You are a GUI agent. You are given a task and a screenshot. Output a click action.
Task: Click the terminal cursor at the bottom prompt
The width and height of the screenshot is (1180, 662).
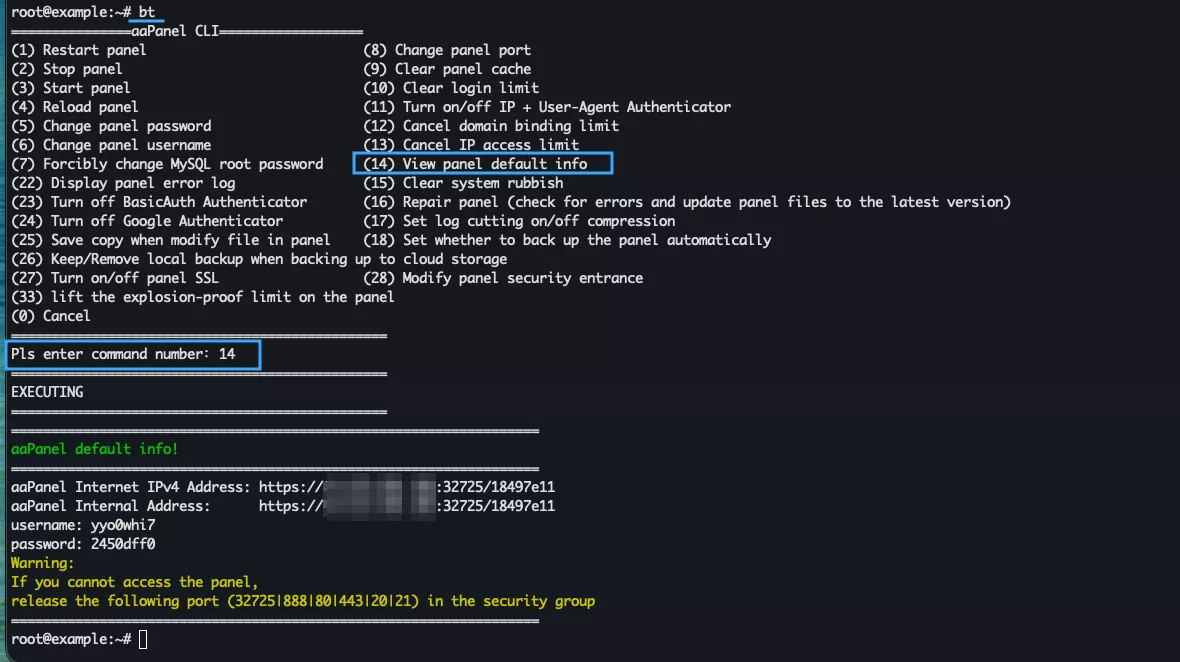pos(143,639)
